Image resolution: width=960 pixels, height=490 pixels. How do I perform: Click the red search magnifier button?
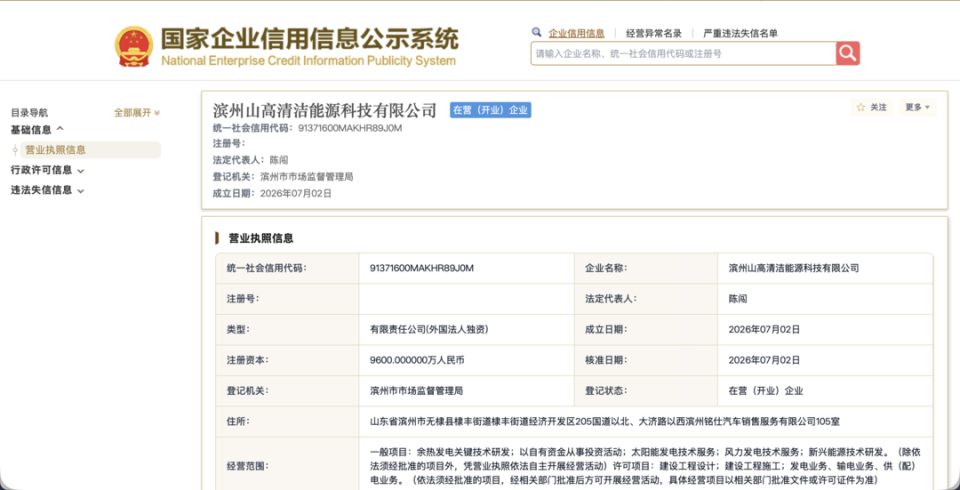click(x=848, y=53)
